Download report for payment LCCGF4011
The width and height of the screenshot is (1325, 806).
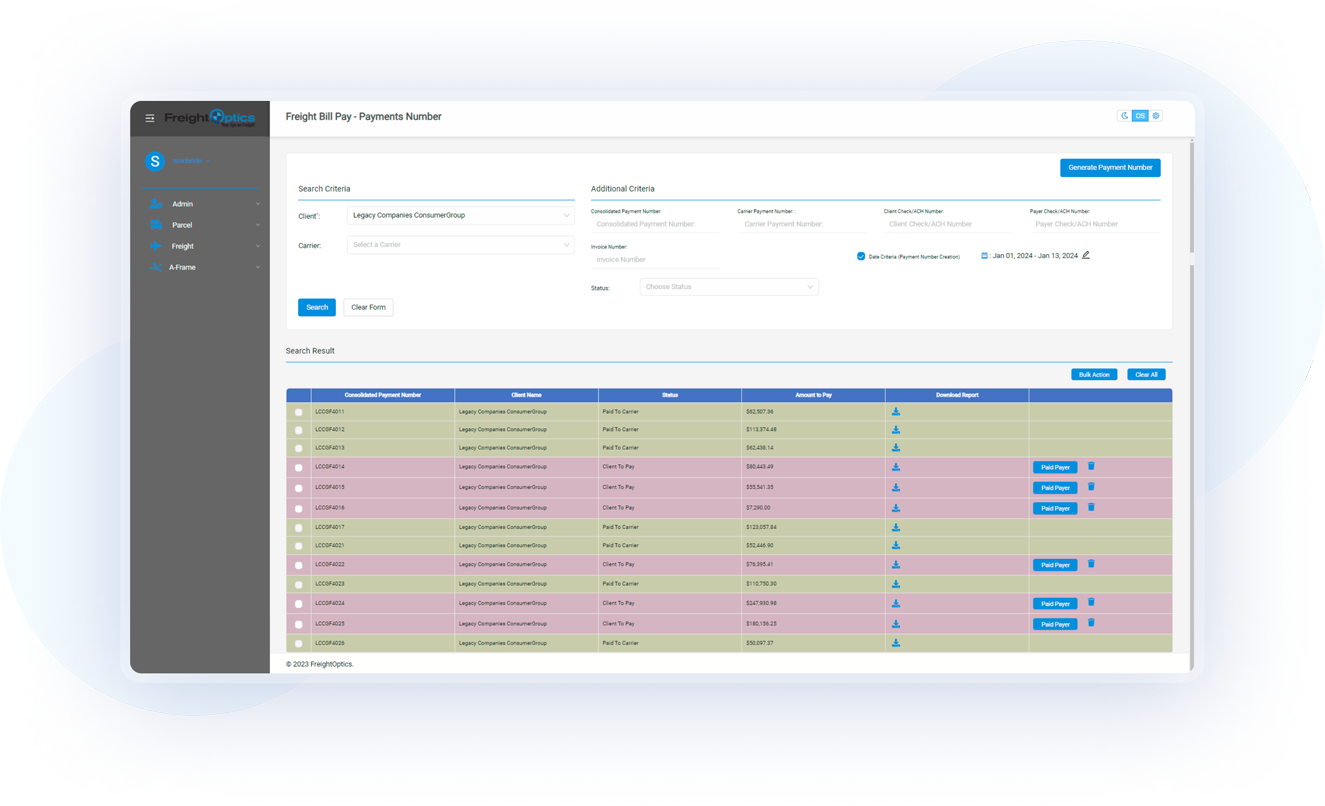[896, 412]
